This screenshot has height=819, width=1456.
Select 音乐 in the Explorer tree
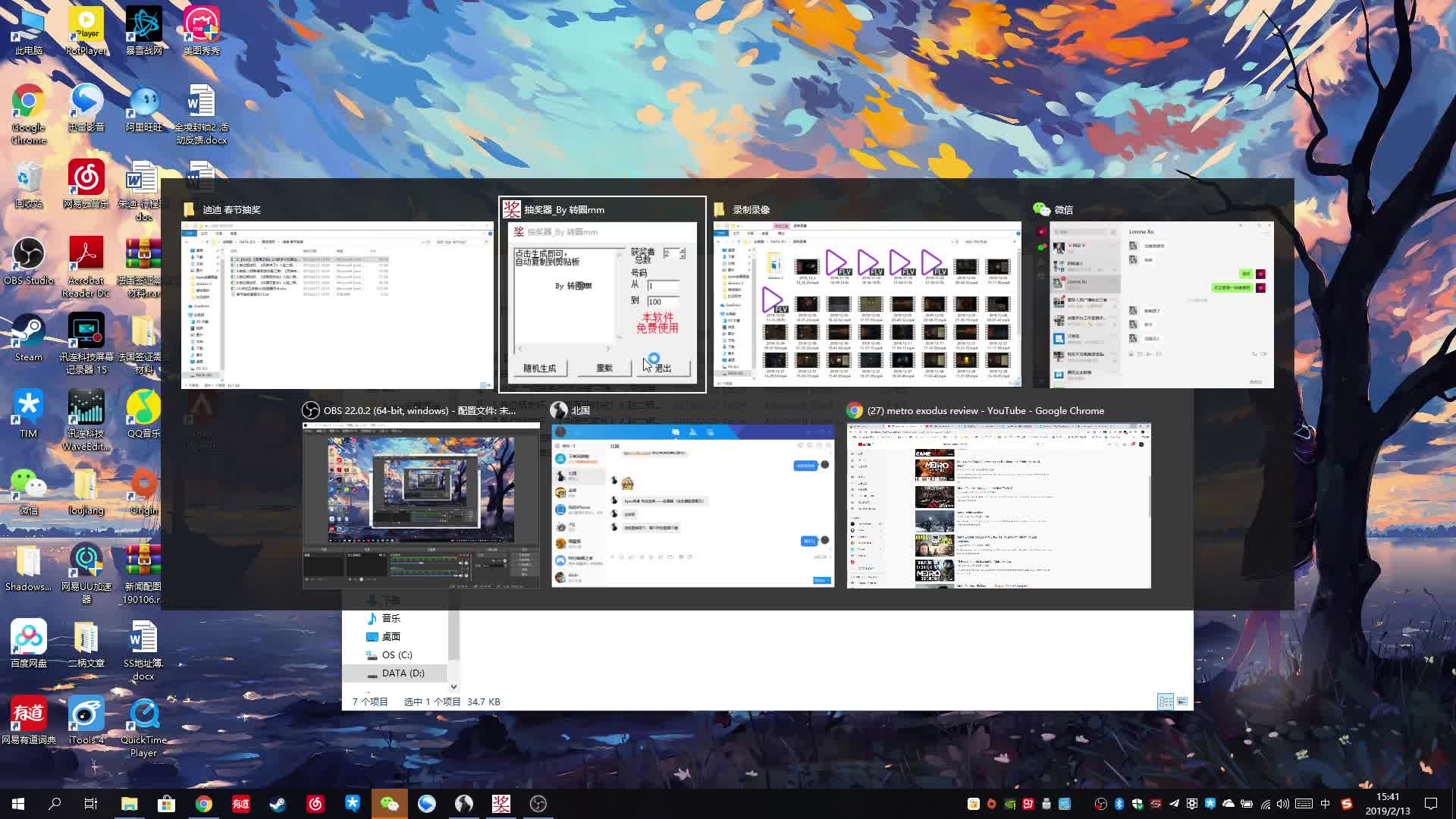click(x=391, y=618)
